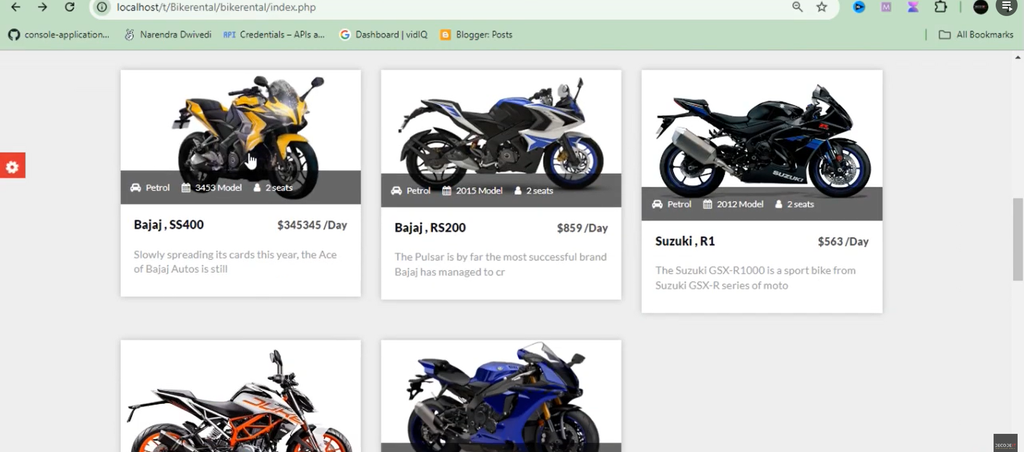
Task: Select the person icon on the RS200 card
Action: [518, 191]
